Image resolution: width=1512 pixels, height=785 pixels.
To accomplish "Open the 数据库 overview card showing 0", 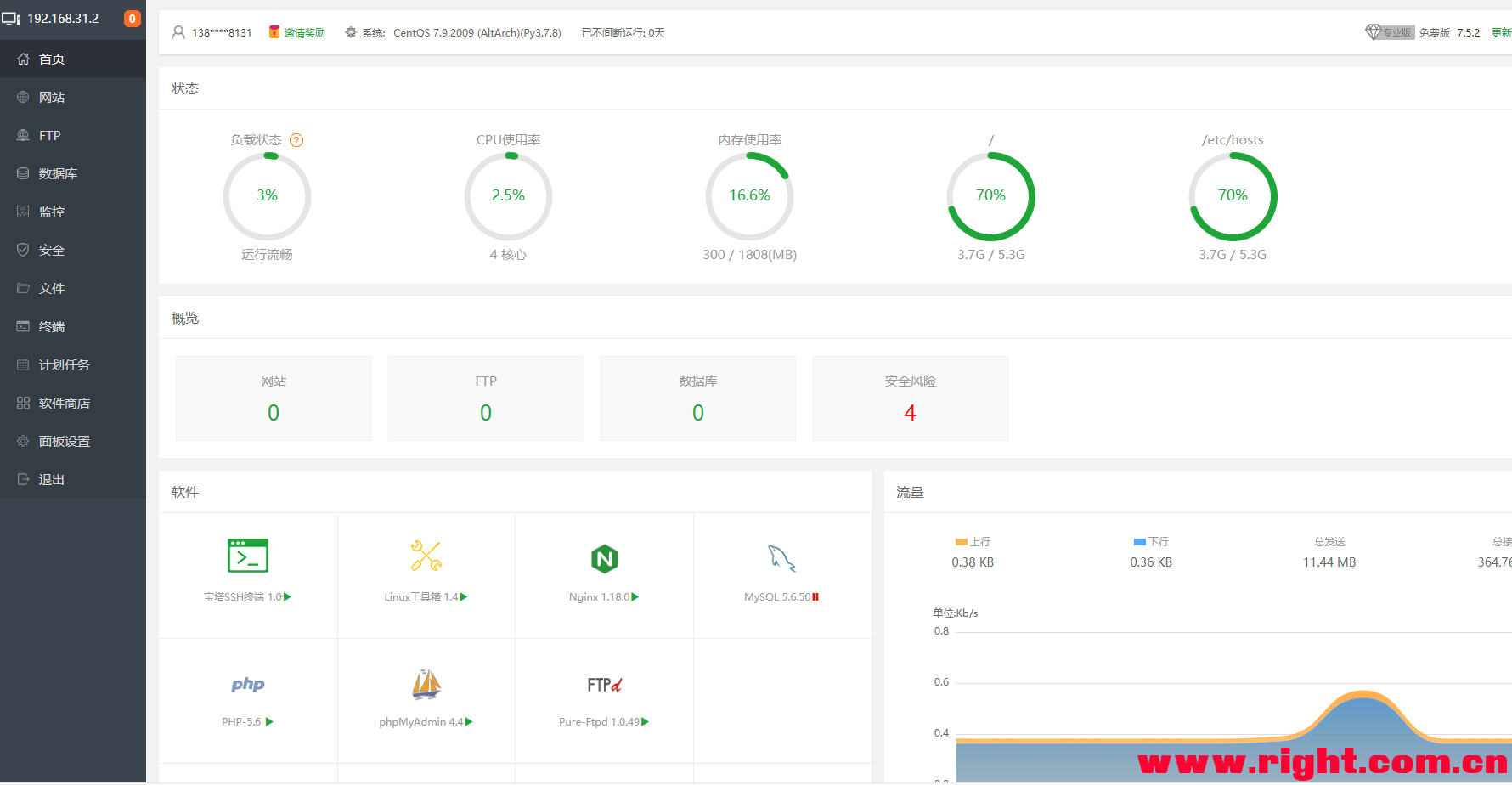I will point(698,398).
